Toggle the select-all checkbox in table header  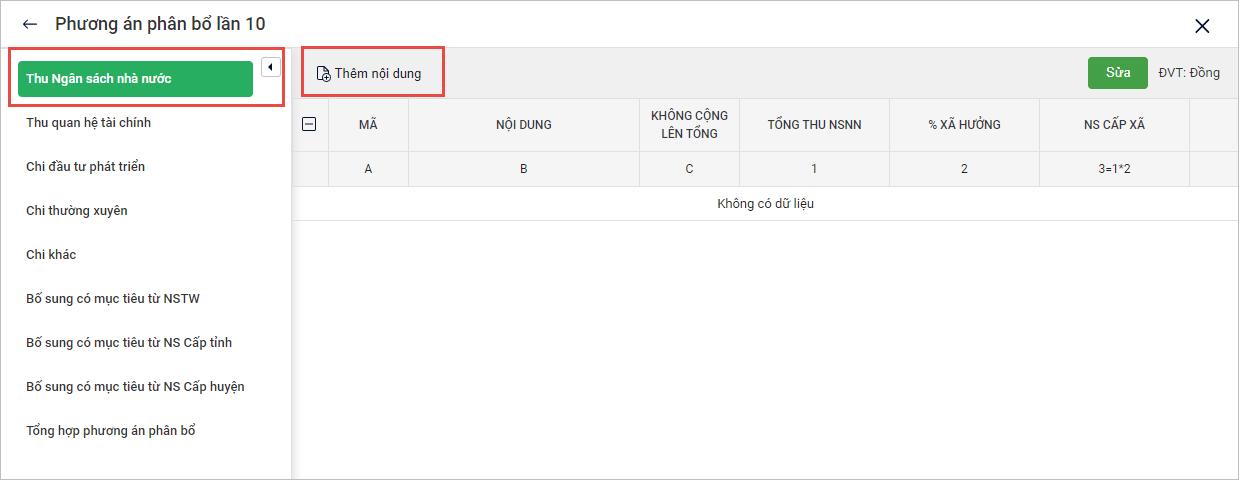(x=309, y=124)
